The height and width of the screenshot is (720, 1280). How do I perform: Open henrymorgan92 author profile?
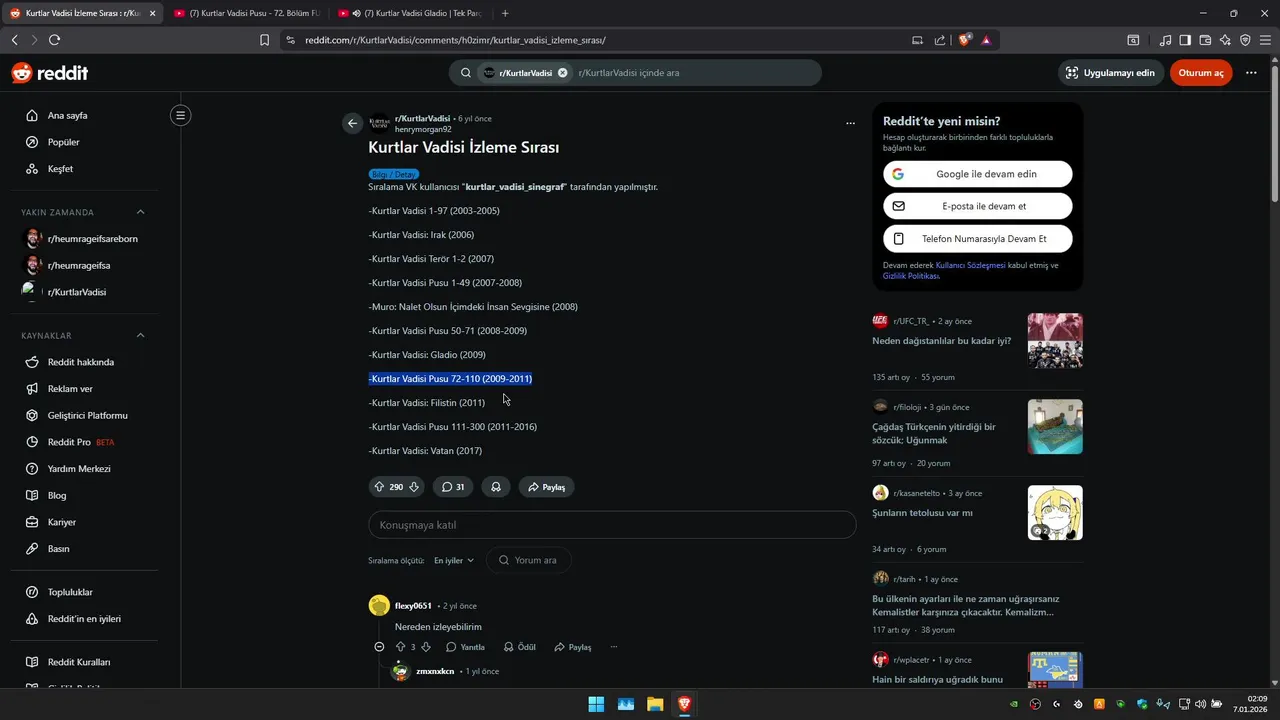pyautogui.click(x=423, y=129)
